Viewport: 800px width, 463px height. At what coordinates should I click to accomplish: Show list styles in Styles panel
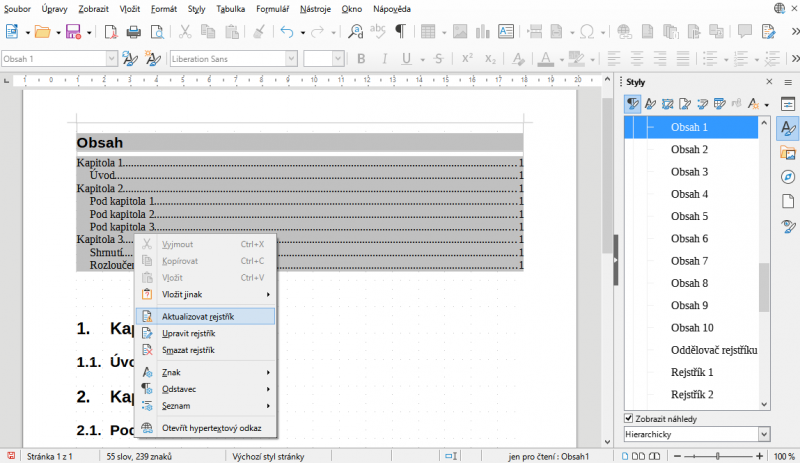coord(702,104)
